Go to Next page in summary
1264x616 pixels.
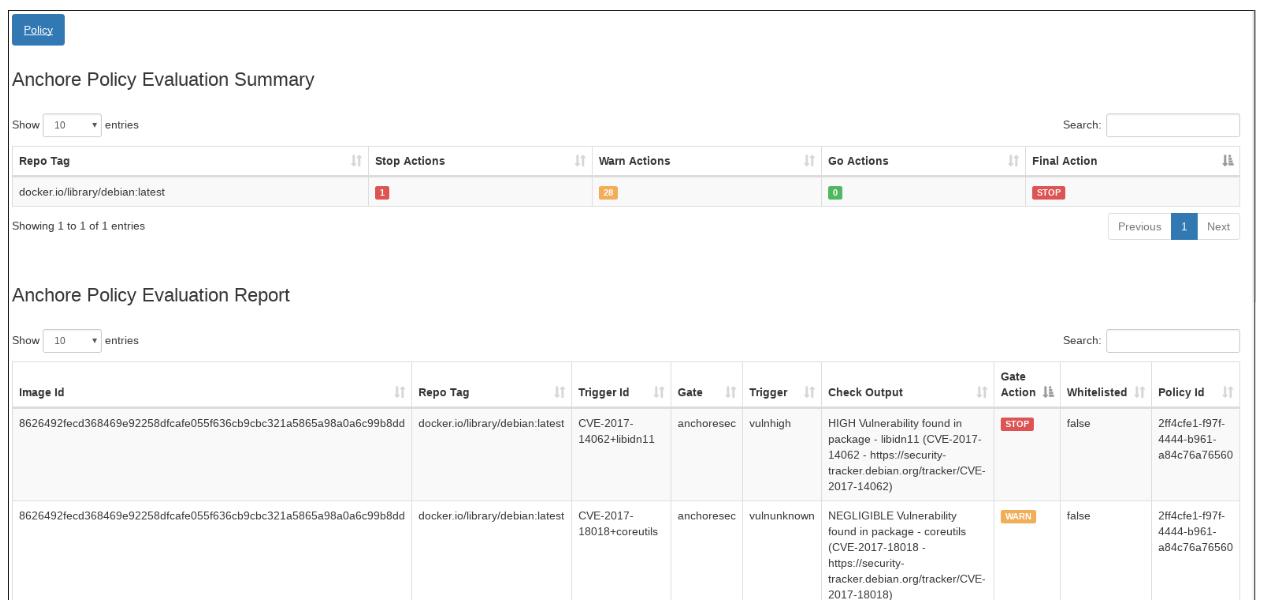pyautogui.click(x=1218, y=227)
